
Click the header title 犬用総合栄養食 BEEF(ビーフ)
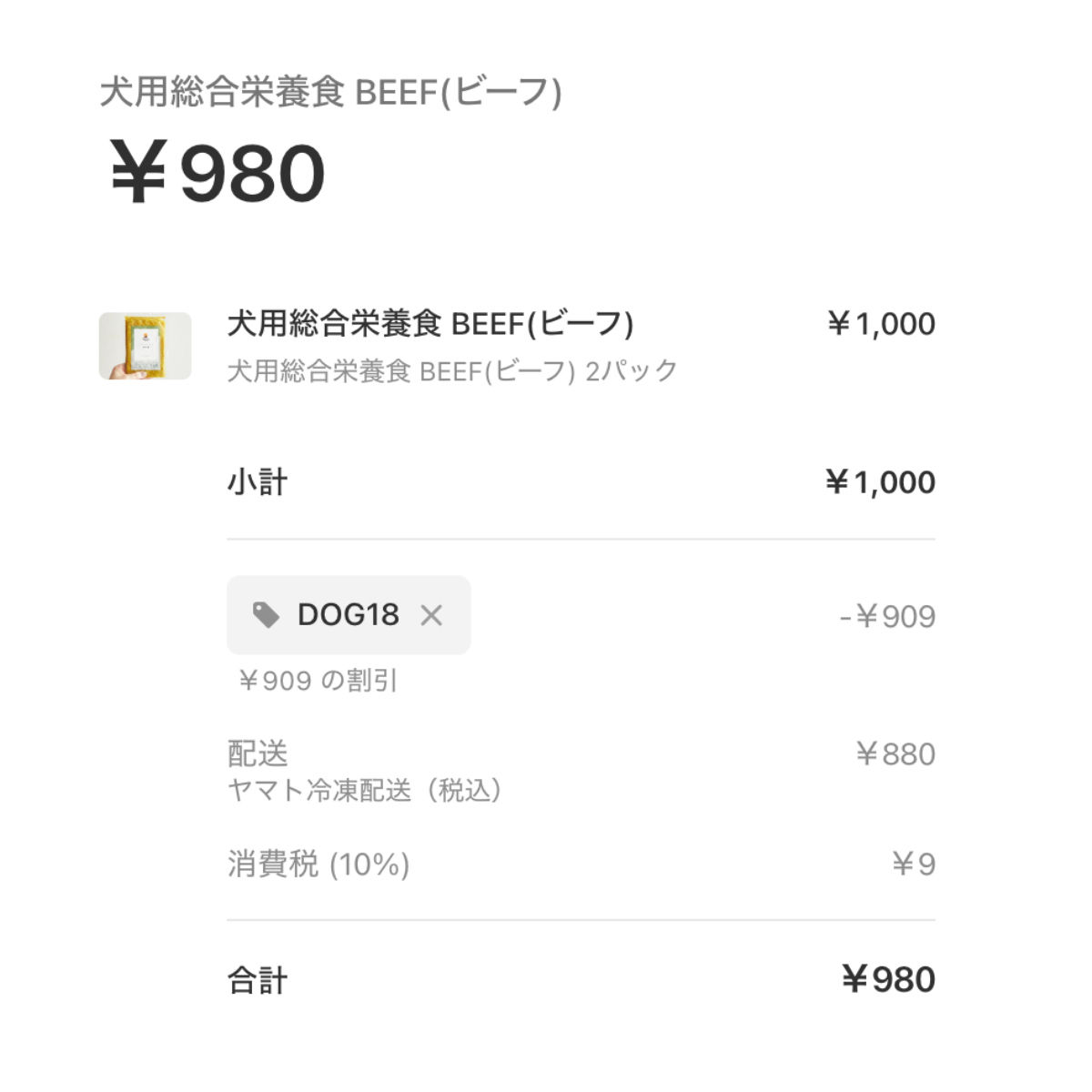point(330,93)
